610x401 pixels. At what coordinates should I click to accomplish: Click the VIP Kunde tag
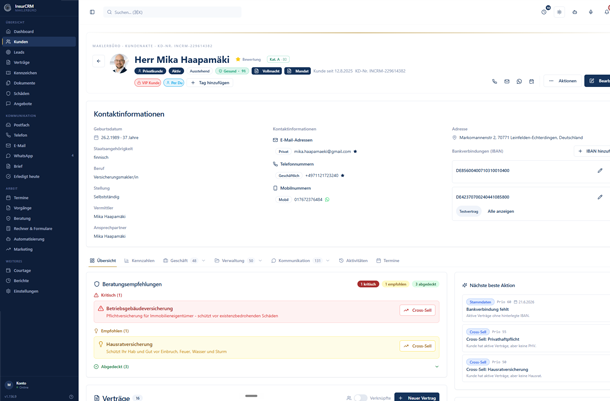pyautogui.click(x=148, y=82)
